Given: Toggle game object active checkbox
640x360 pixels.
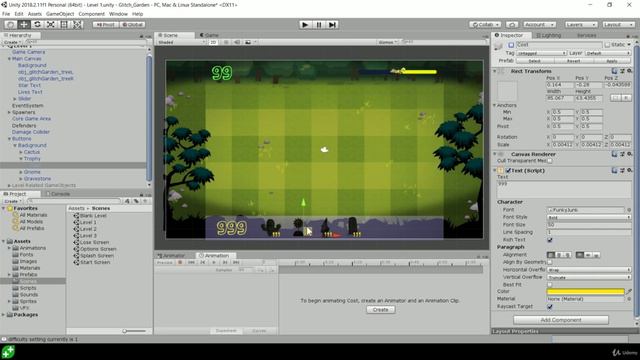Looking at the screenshot, I should click(x=511, y=45).
